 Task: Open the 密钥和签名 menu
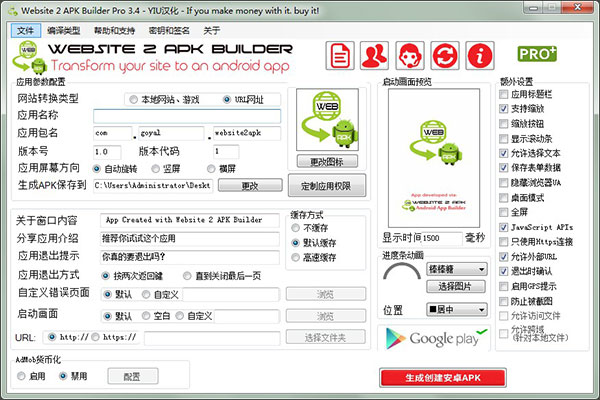tap(169, 31)
